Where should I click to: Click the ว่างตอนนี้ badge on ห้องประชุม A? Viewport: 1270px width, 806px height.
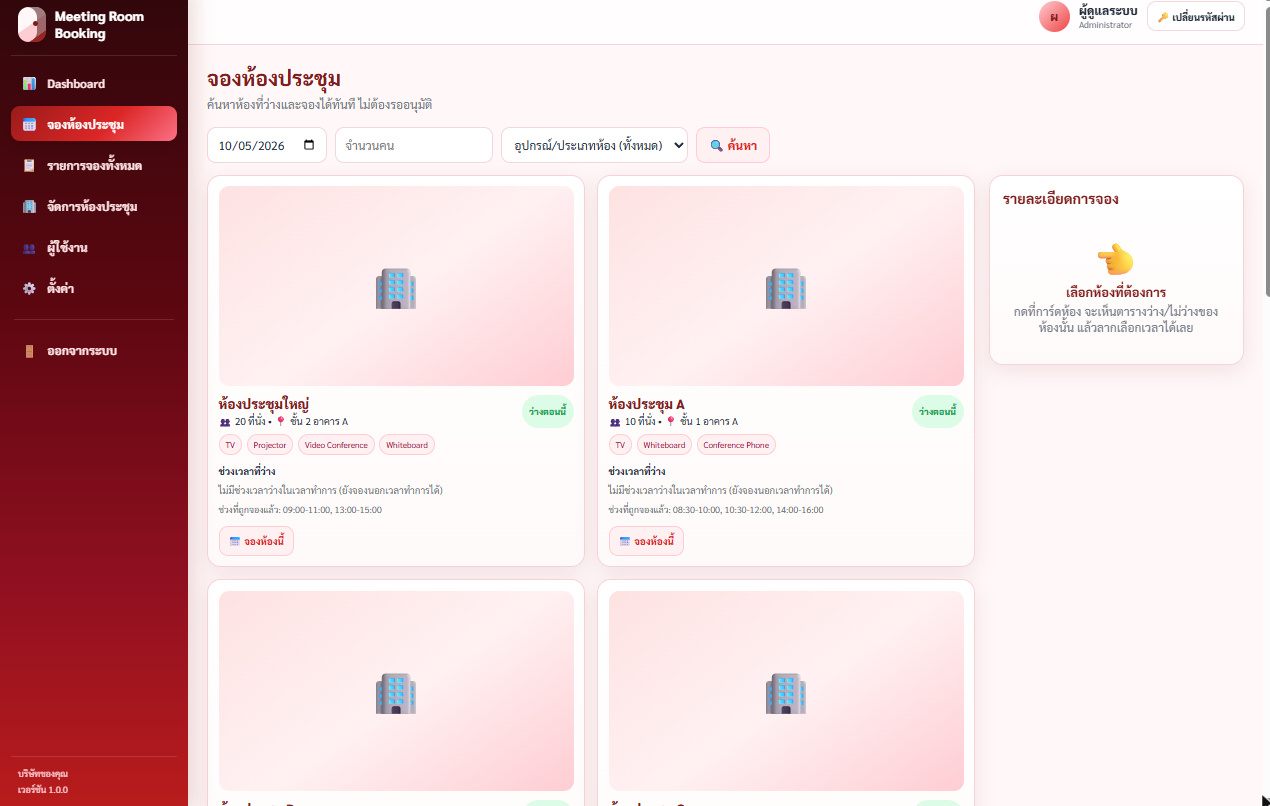[x=938, y=412]
